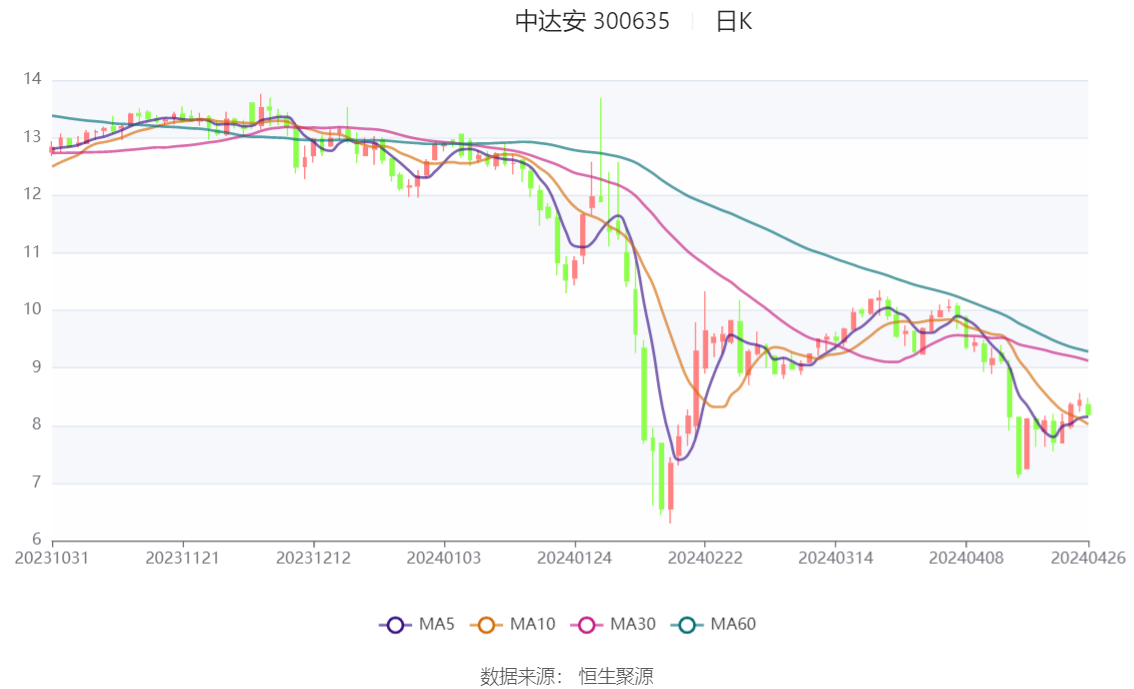Select the 日K chart type label
1134x689 pixels.
[733, 22]
